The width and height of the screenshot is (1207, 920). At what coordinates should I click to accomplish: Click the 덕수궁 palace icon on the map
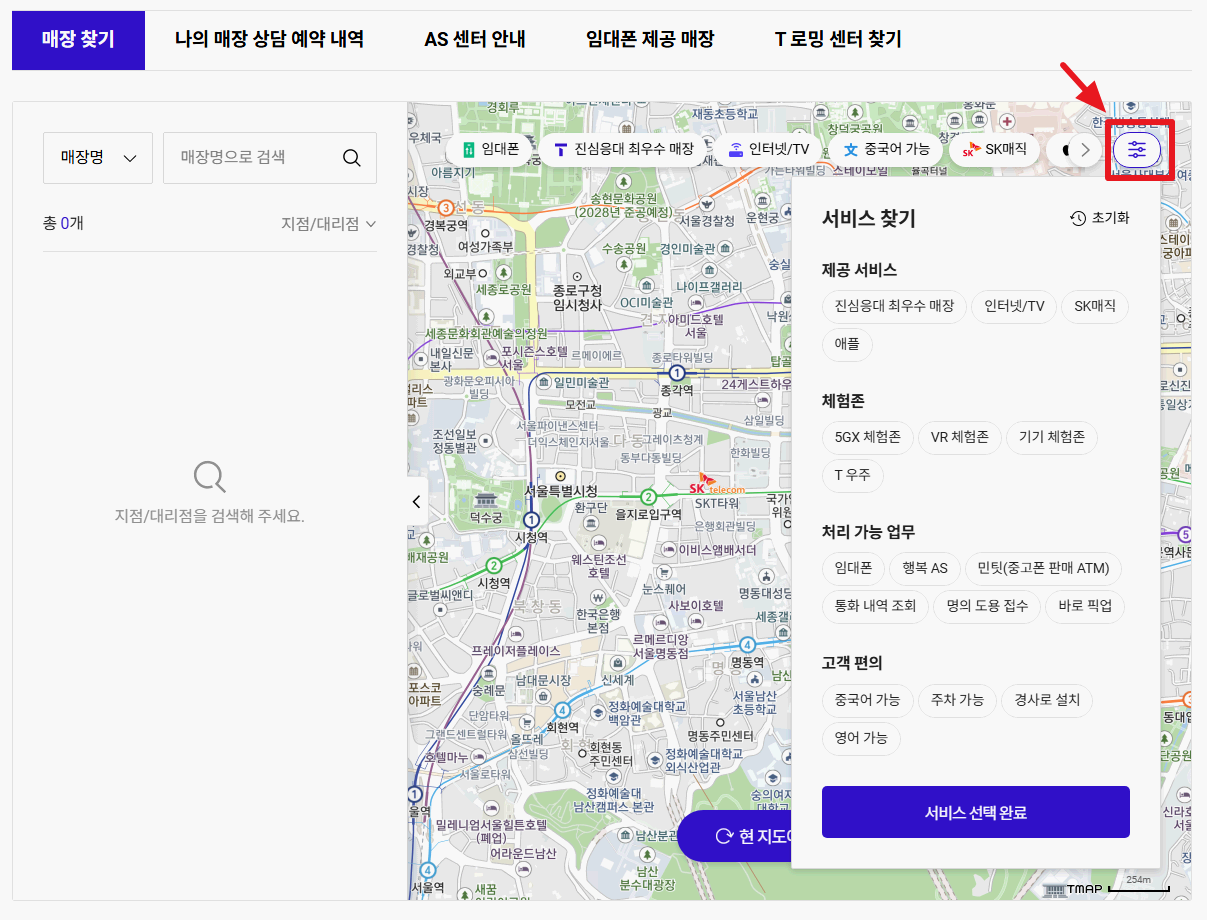[486, 500]
